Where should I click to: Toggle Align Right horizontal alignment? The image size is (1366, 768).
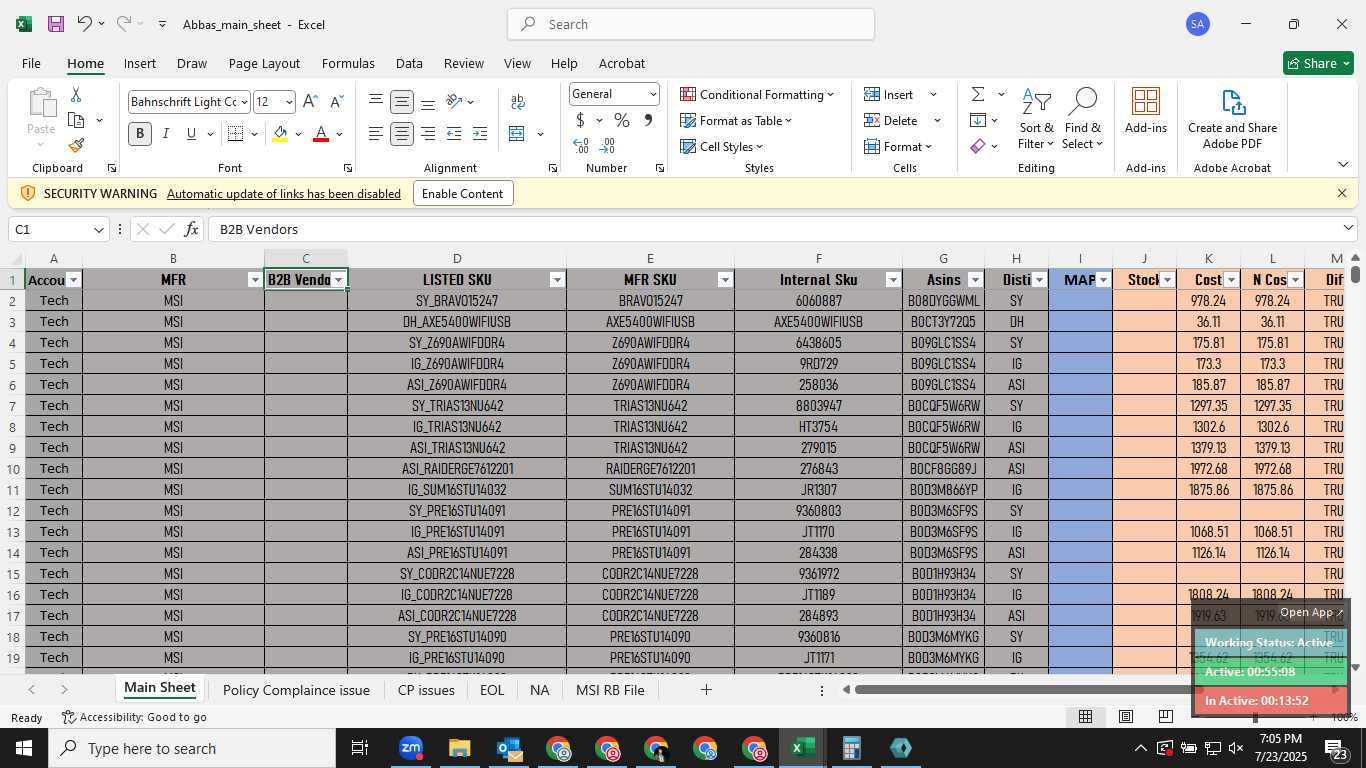(x=428, y=134)
